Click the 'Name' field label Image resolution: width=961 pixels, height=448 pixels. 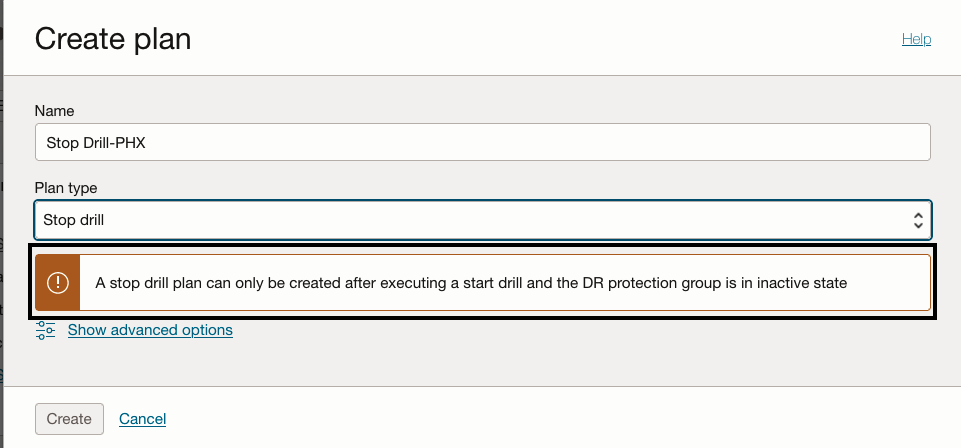coord(54,111)
